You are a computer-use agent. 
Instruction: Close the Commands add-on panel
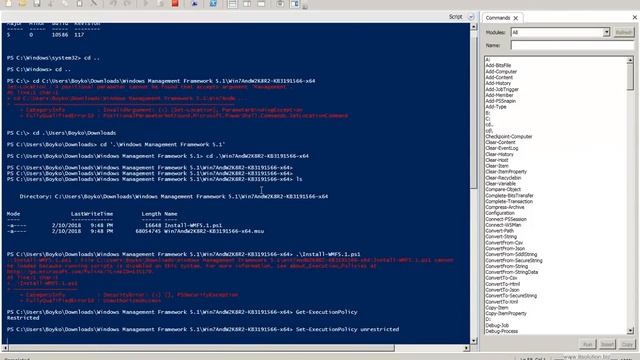pos(635,17)
